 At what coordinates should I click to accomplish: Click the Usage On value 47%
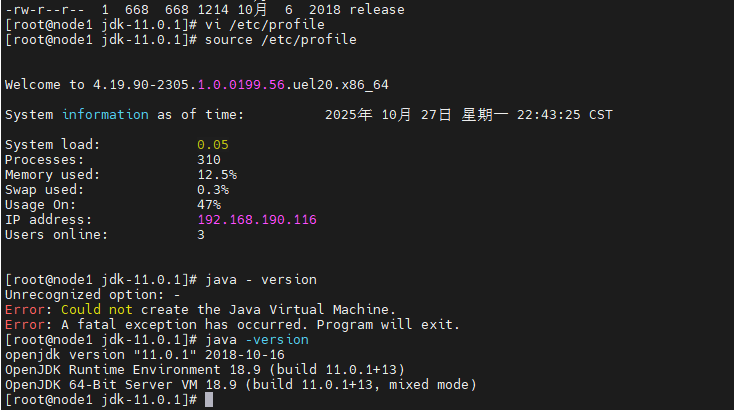coord(209,205)
